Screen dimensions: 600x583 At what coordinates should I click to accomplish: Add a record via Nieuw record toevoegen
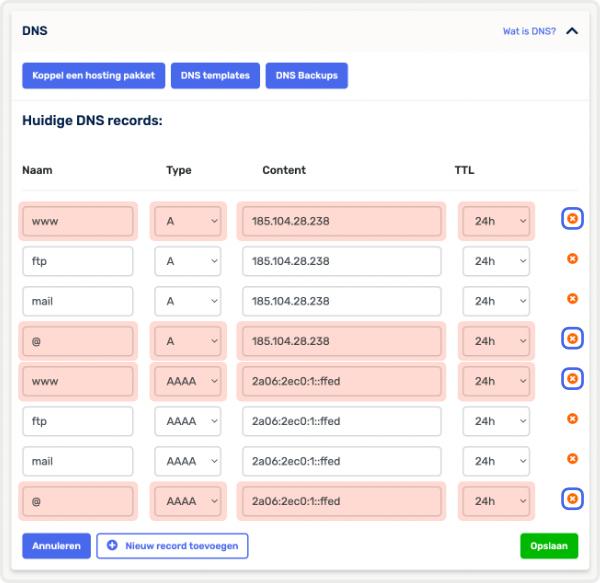[x=172, y=546]
